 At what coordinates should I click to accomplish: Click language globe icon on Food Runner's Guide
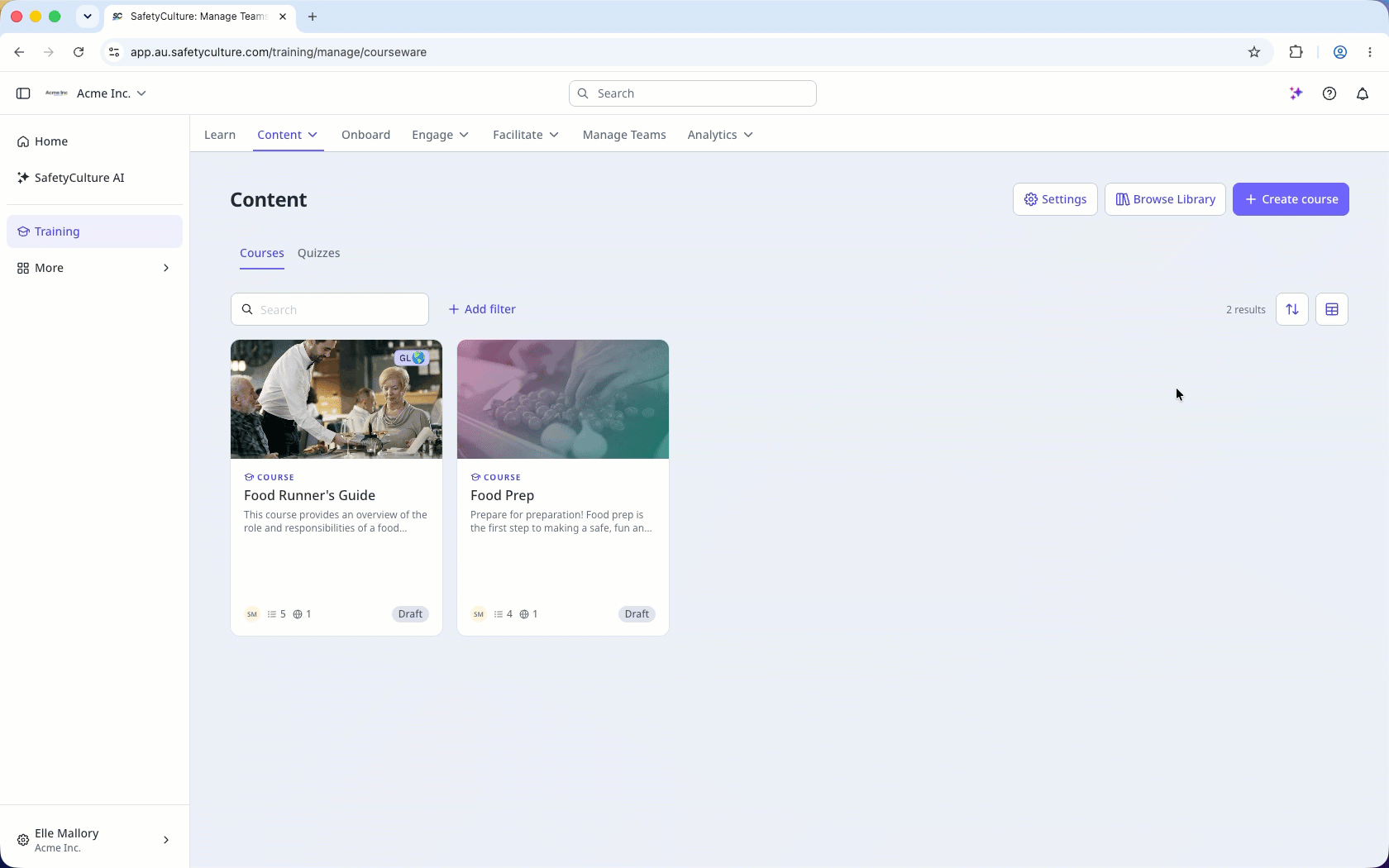tap(298, 614)
